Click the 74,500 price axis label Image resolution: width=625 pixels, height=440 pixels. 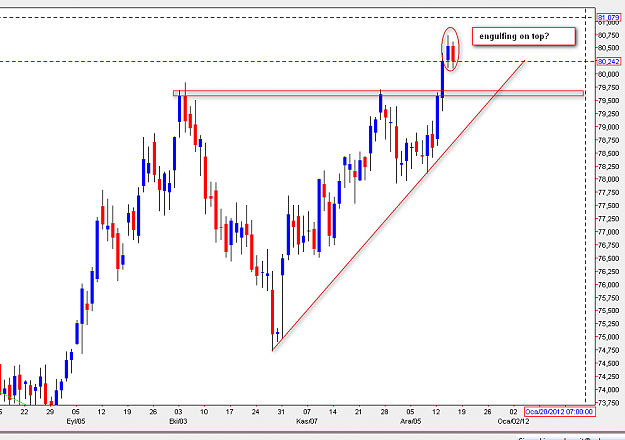[608, 363]
